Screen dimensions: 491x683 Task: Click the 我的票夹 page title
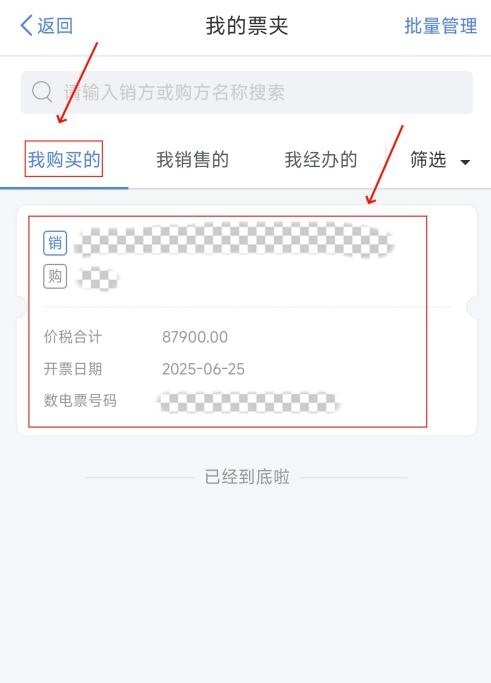point(247,26)
